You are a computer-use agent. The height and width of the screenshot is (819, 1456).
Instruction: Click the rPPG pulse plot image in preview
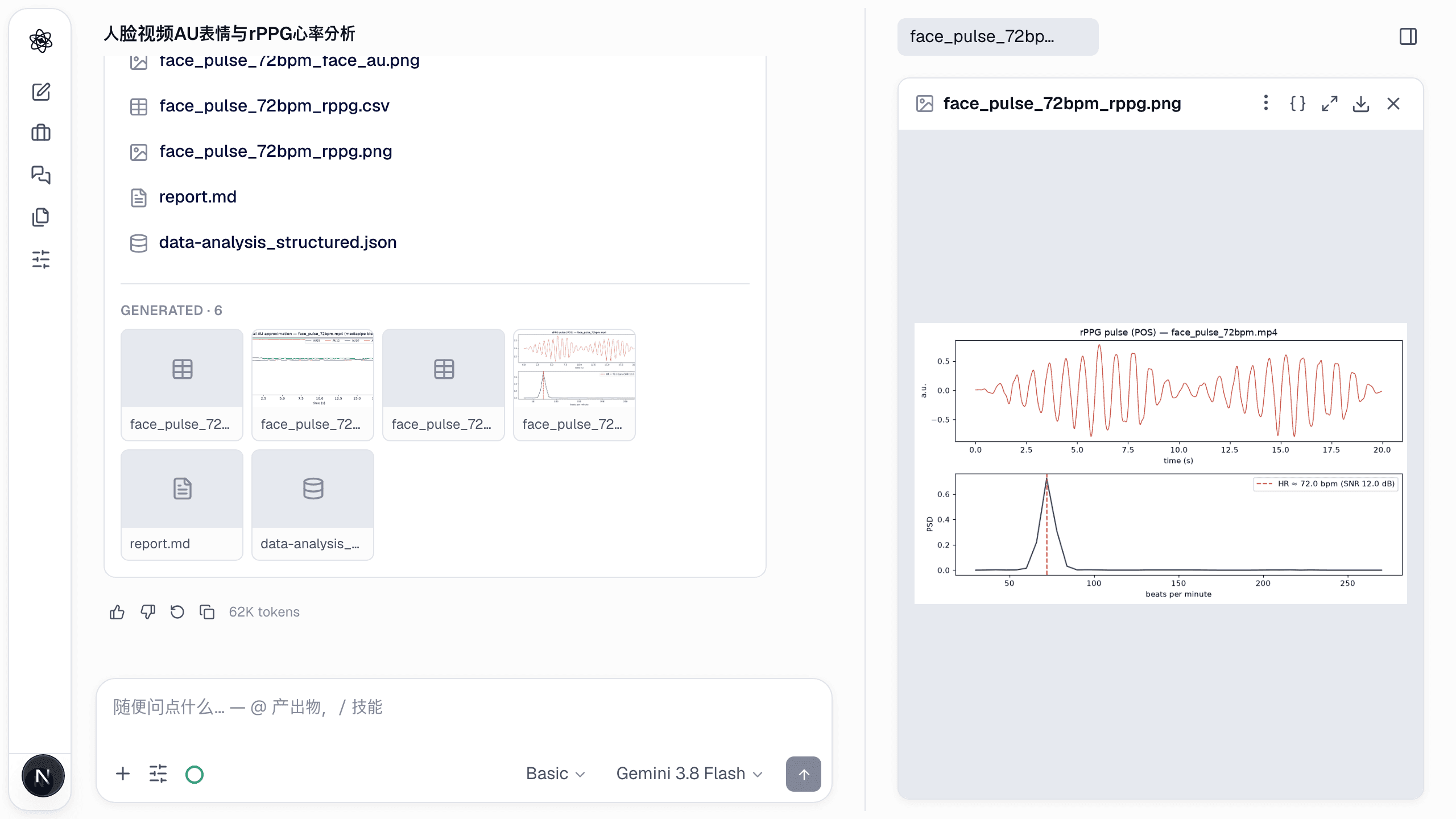(x=1160, y=464)
